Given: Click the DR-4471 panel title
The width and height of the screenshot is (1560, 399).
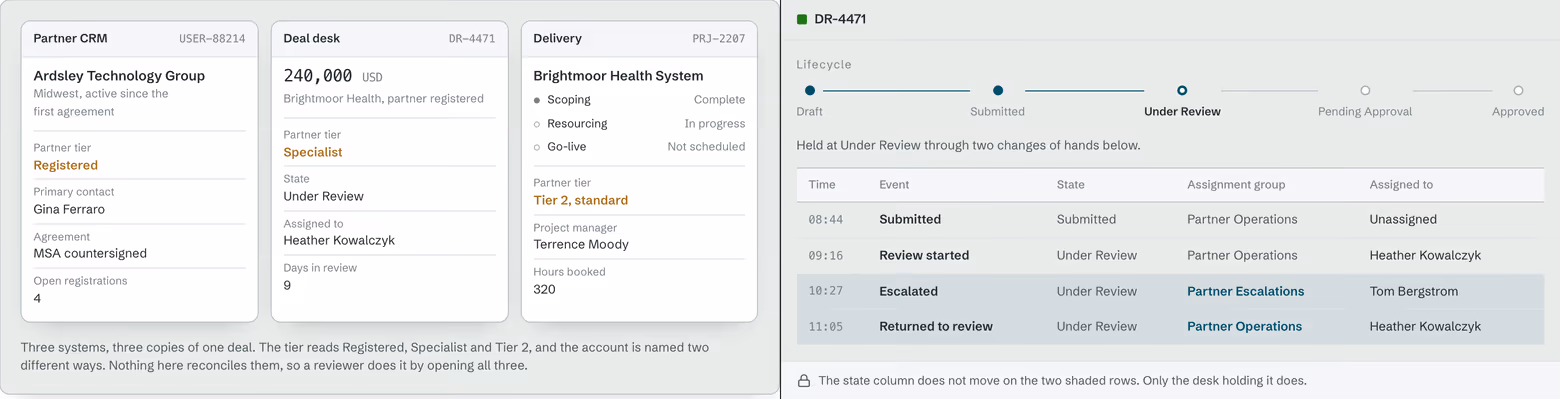Looking at the screenshot, I should point(840,19).
